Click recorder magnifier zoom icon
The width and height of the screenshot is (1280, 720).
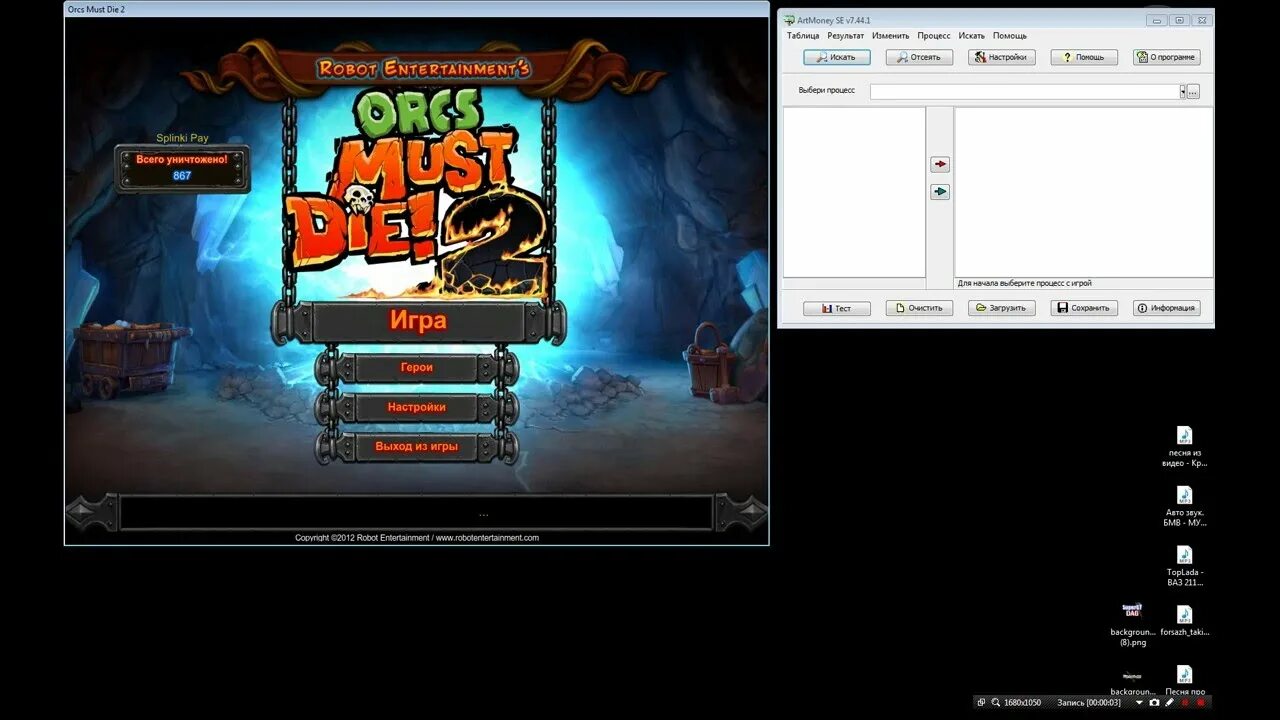point(995,703)
